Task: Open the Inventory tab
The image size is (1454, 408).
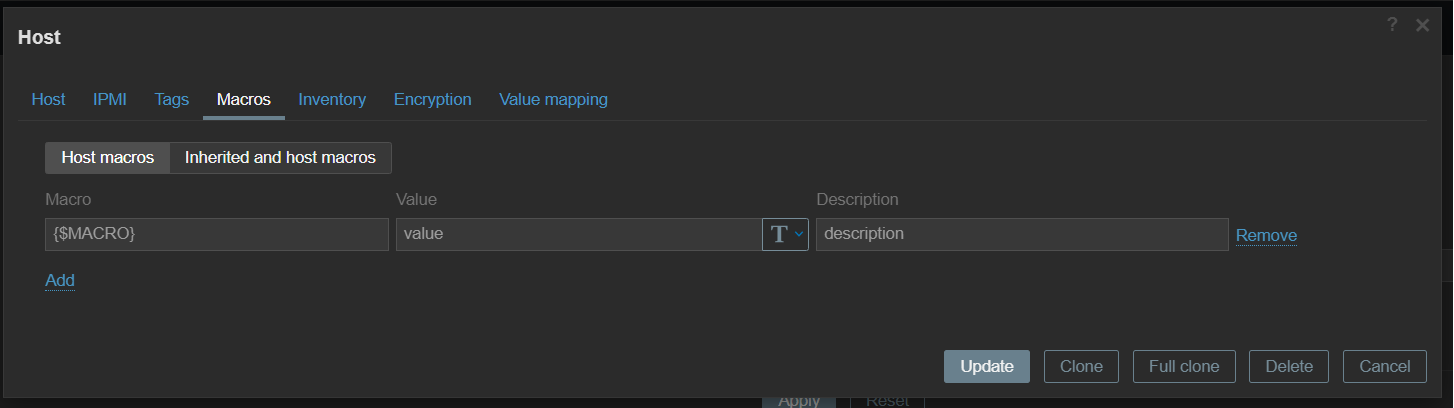Action: [332, 100]
